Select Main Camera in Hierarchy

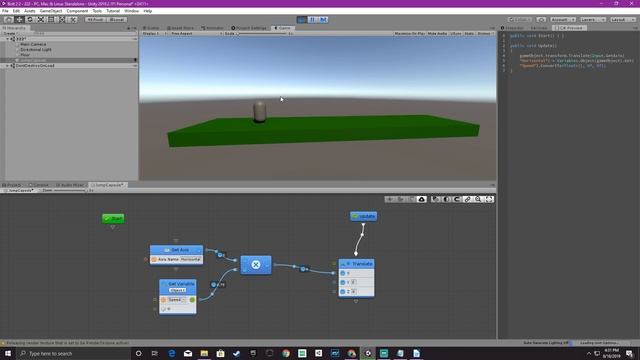pos(33,44)
